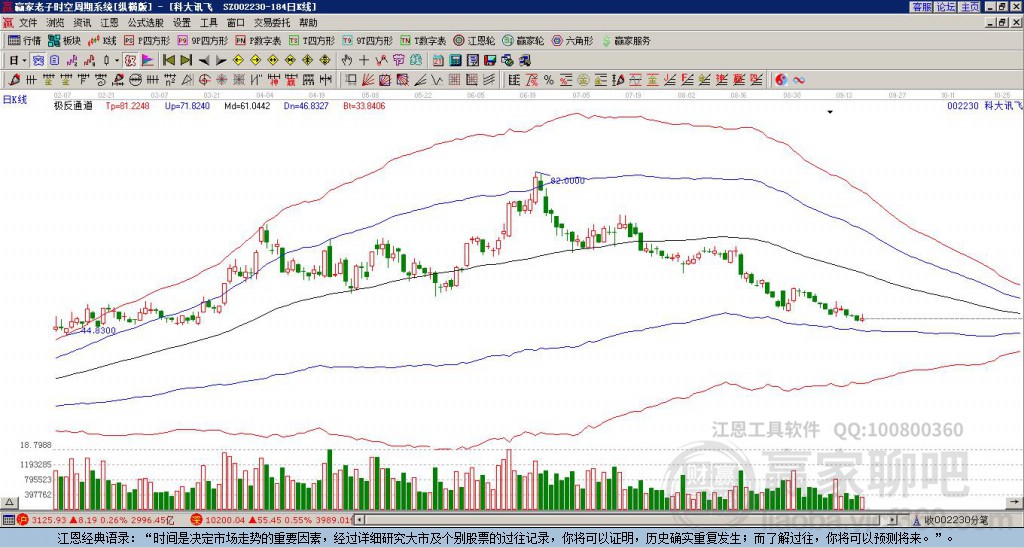Select the Gann fan lines tool
1024x548 pixels.
(368, 80)
